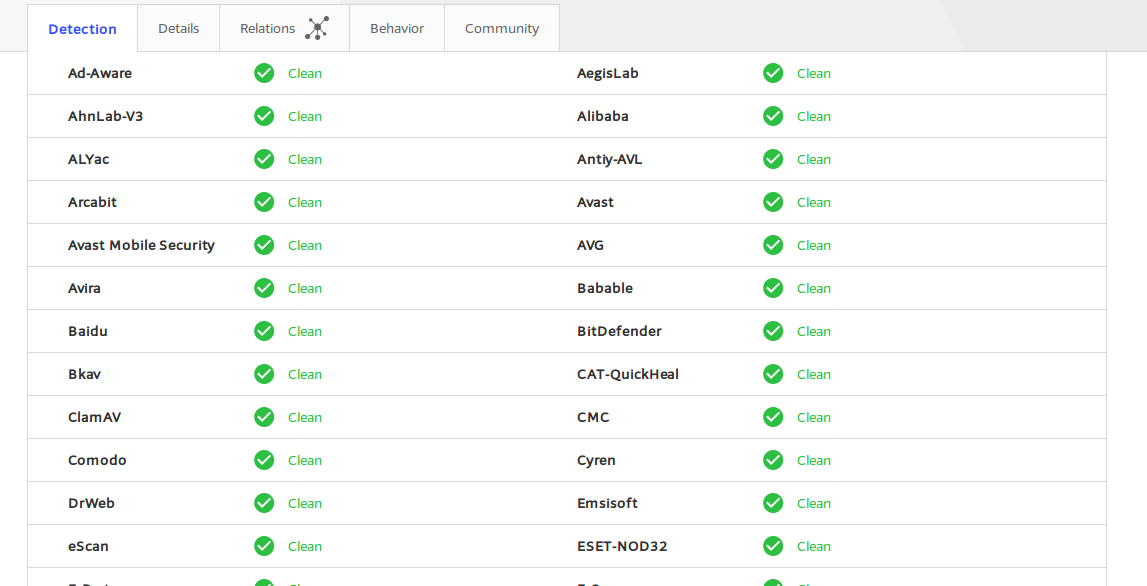Select the Detection tab

click(x=83, y=29)
